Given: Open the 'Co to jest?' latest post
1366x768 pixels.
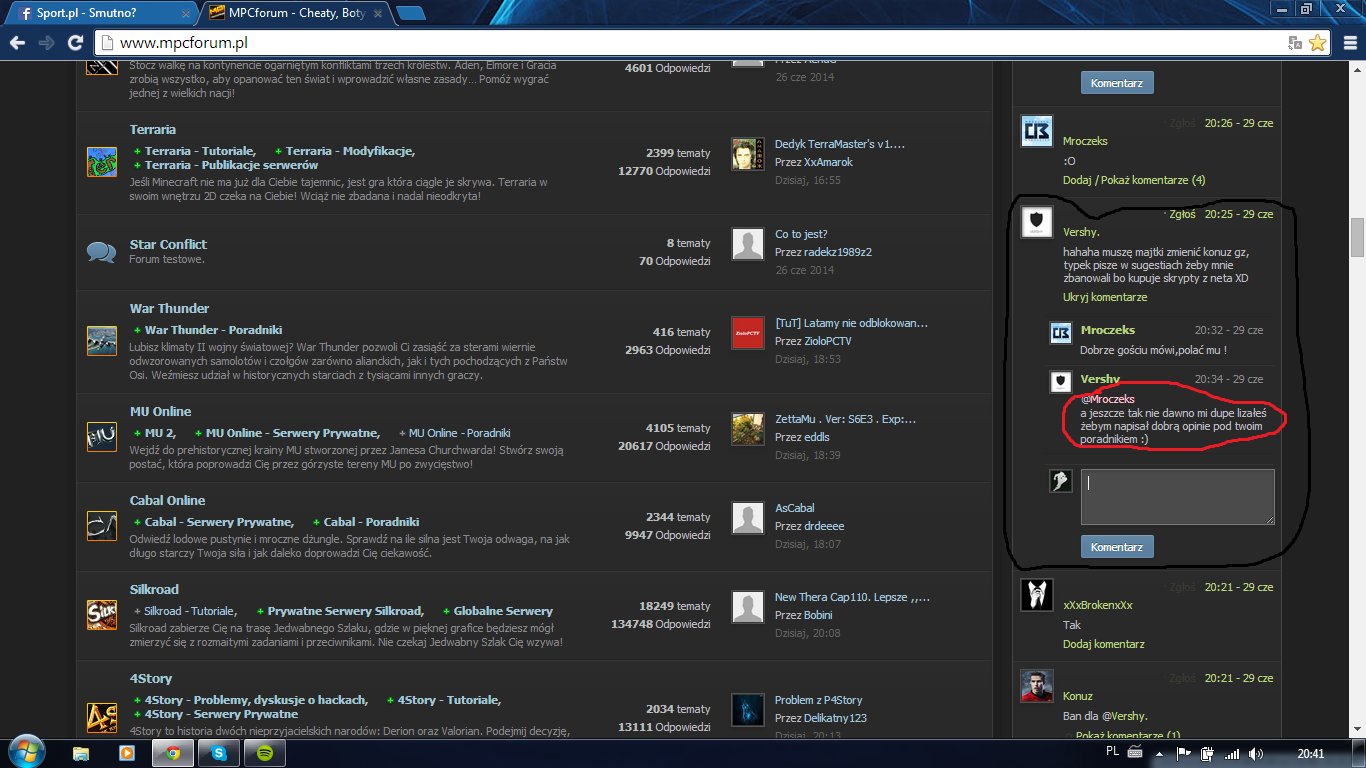Looking at the screenshot, I should point(801,234).
